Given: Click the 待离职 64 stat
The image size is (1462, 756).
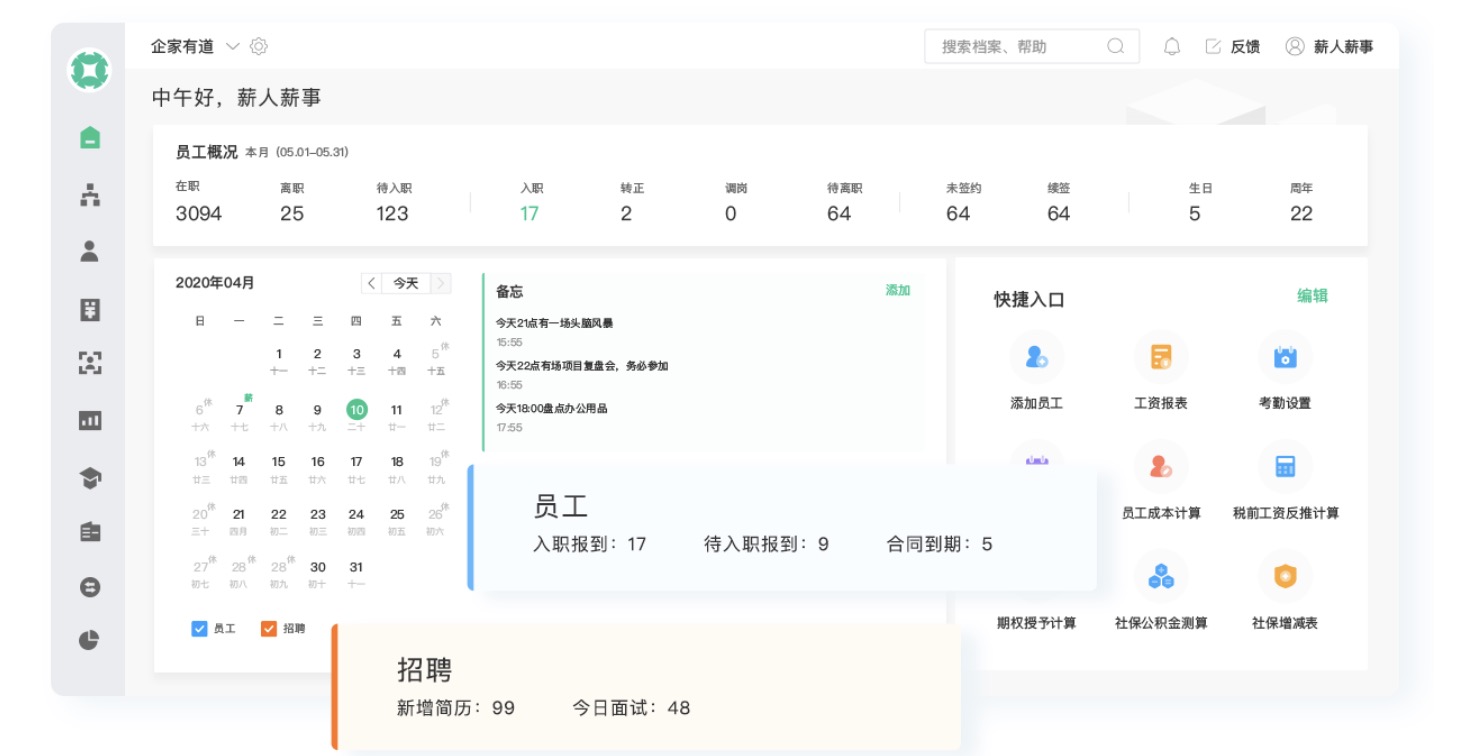Looking at the screenshot, I should click(x=843, y=203).
